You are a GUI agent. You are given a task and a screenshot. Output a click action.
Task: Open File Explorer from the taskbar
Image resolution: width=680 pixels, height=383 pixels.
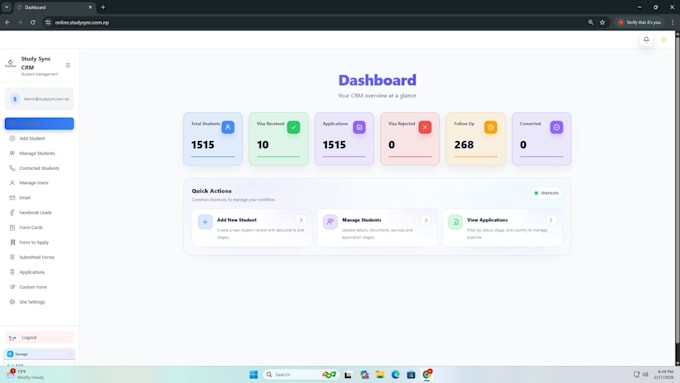coord(380,374)
